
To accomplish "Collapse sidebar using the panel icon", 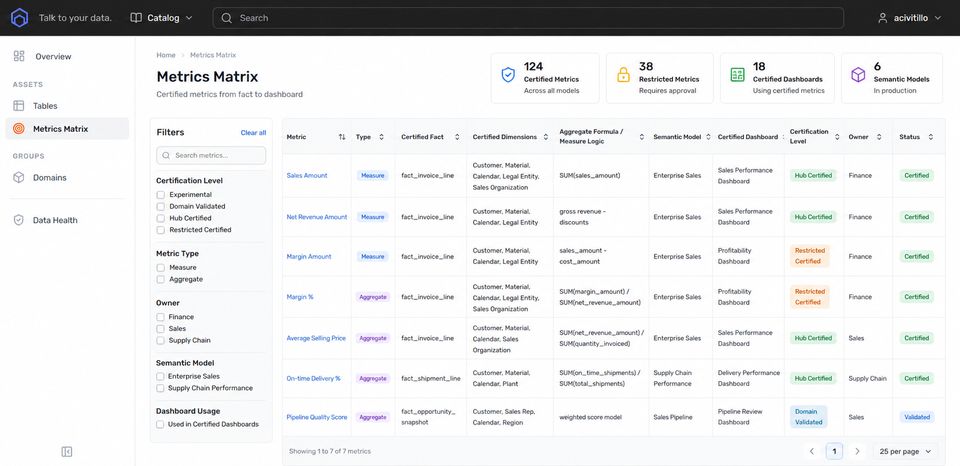I will click(67, 452).
